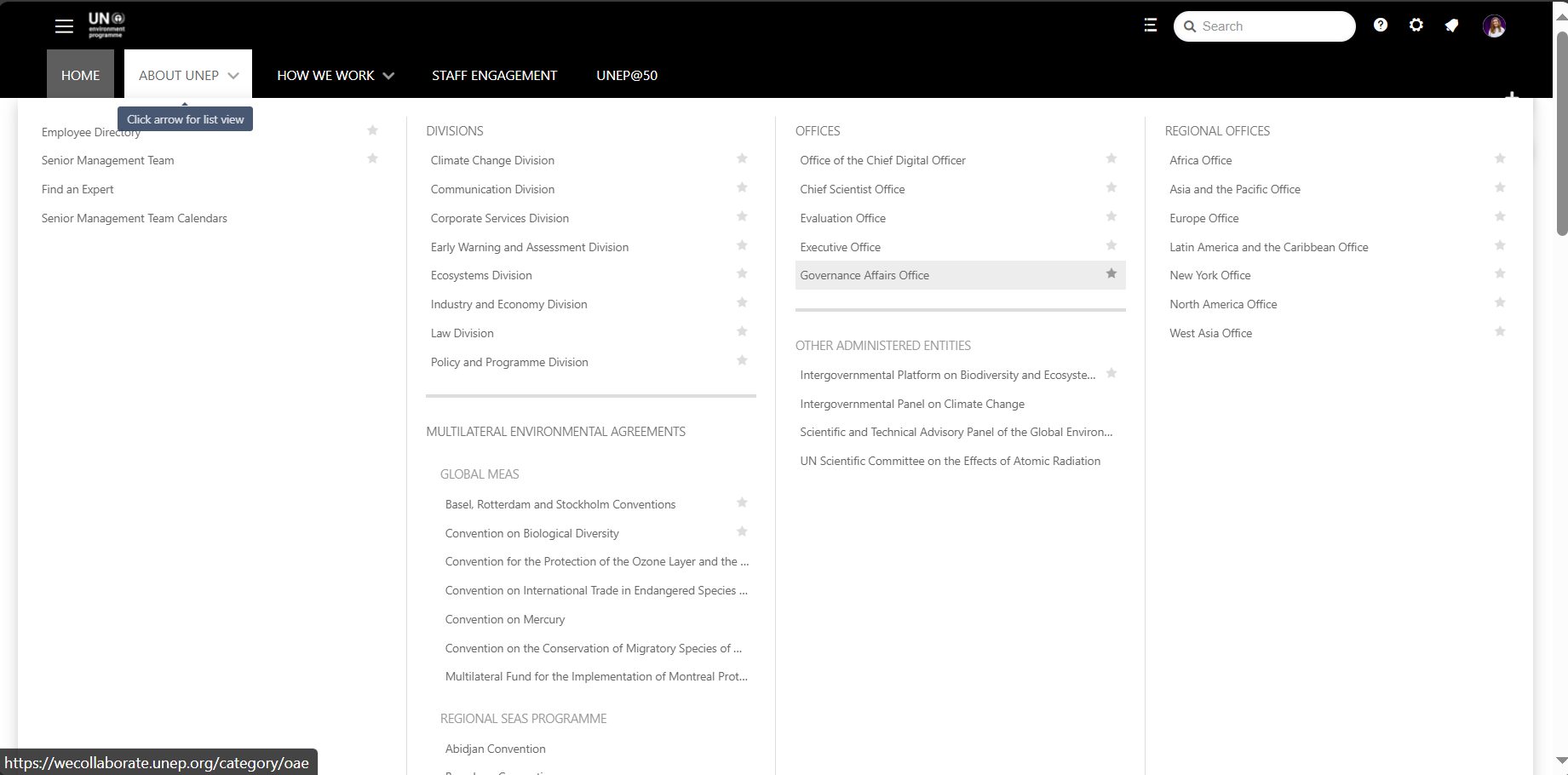Screen dimensions: 1568x775
Task: Star the Corporate Services Division
Action: coord(742,216)
